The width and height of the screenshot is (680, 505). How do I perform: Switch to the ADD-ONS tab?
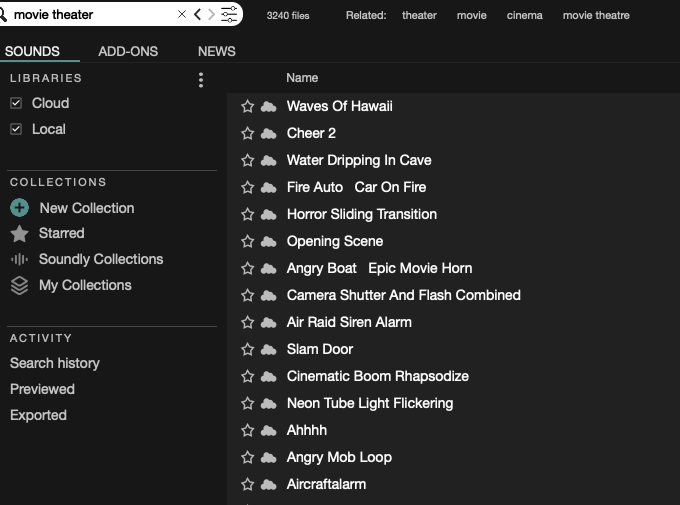pos(128,51)
